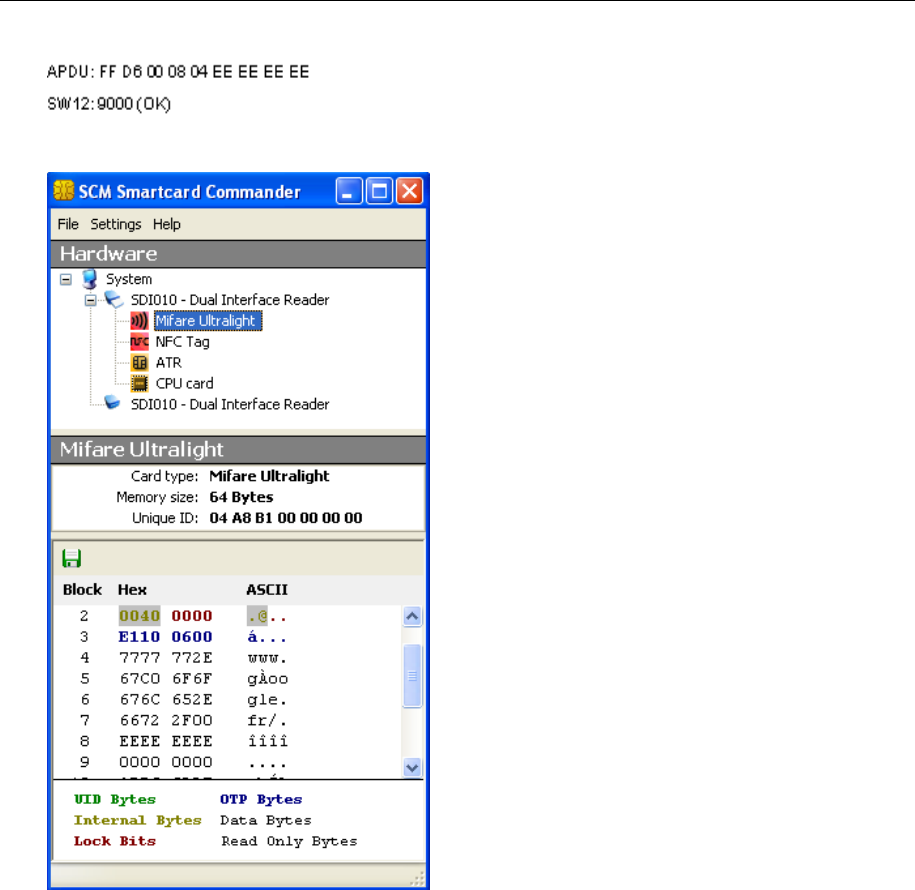Click the green save floppy disk icon
Screen dimensions: 915x890
(x=72, y=559)
